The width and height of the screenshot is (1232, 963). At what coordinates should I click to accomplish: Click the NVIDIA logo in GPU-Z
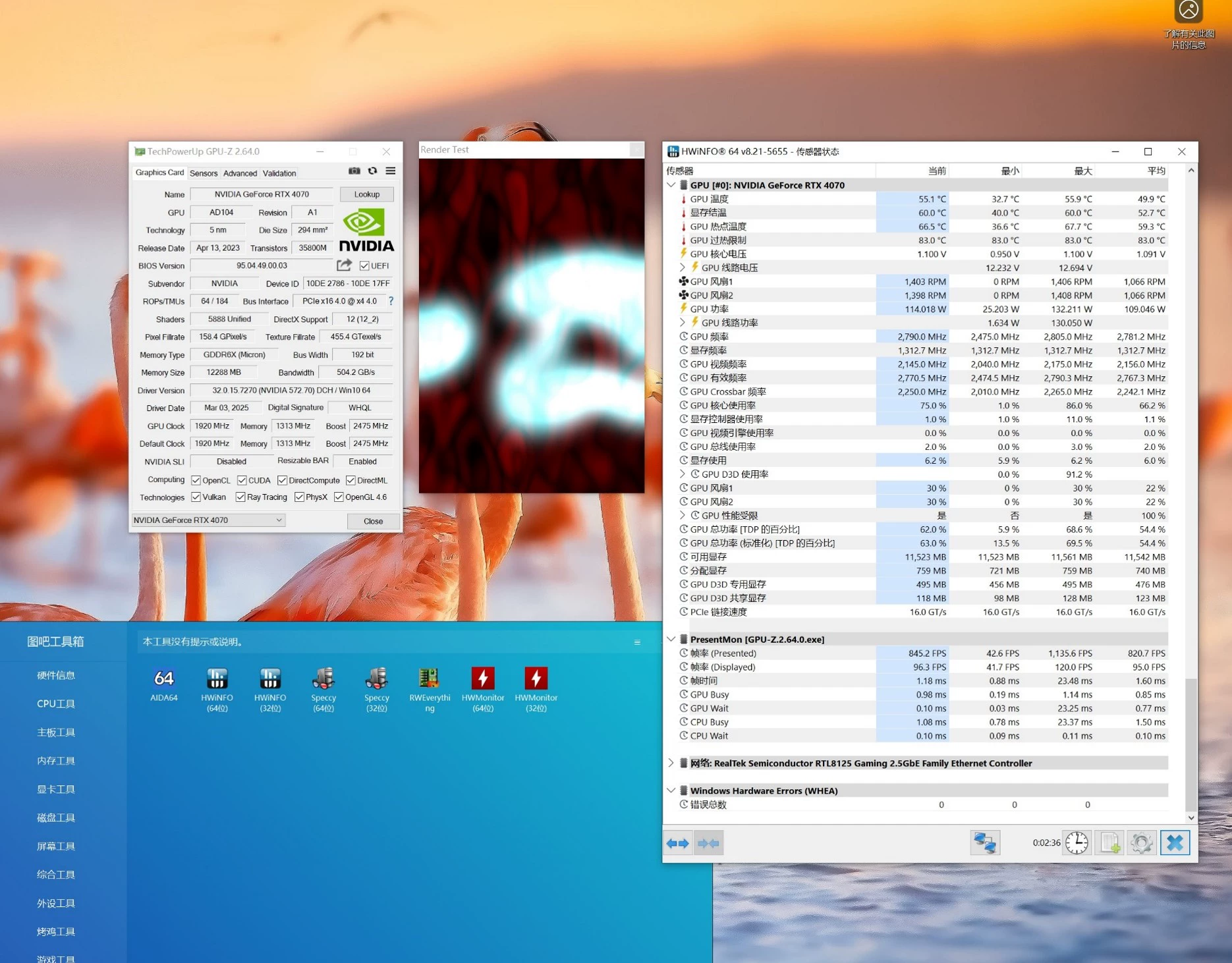[366, 230]
